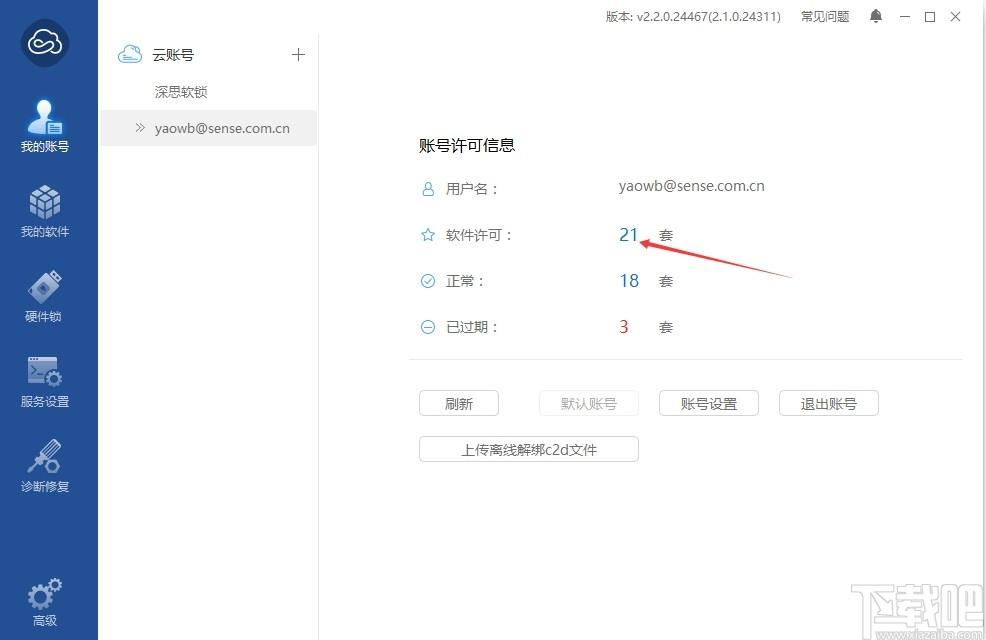This screenshot has width=986, height=640.
Task: Click the red 3 expired count
Action: click(x=624, y=327)
